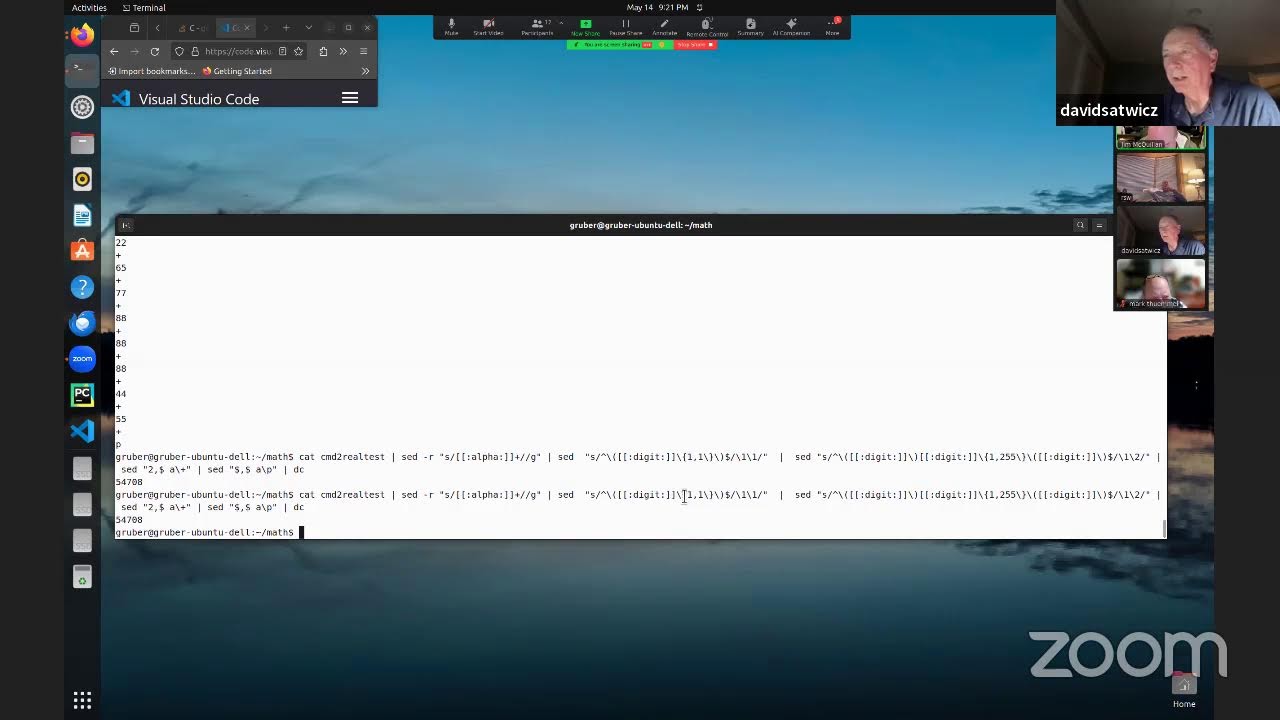
Task: Open the clock showing May 14 9:21 PM
Action: 658,8
